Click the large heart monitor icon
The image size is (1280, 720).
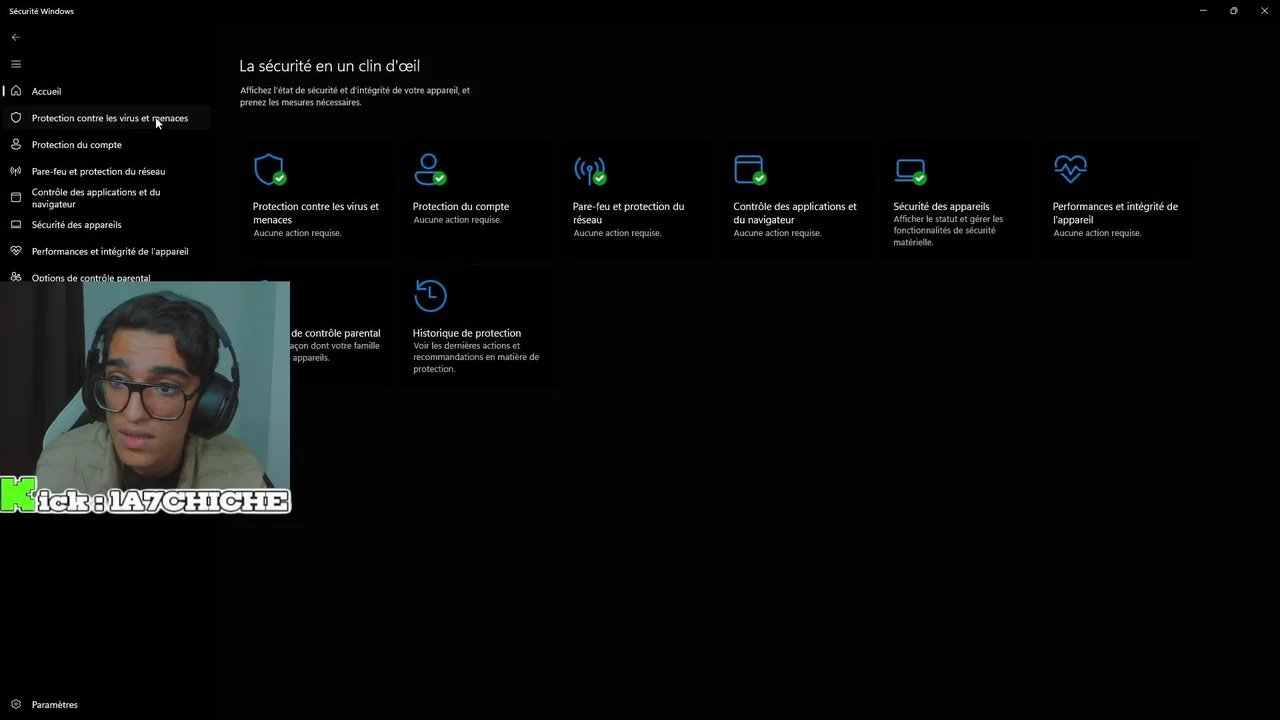(1070, 168)
